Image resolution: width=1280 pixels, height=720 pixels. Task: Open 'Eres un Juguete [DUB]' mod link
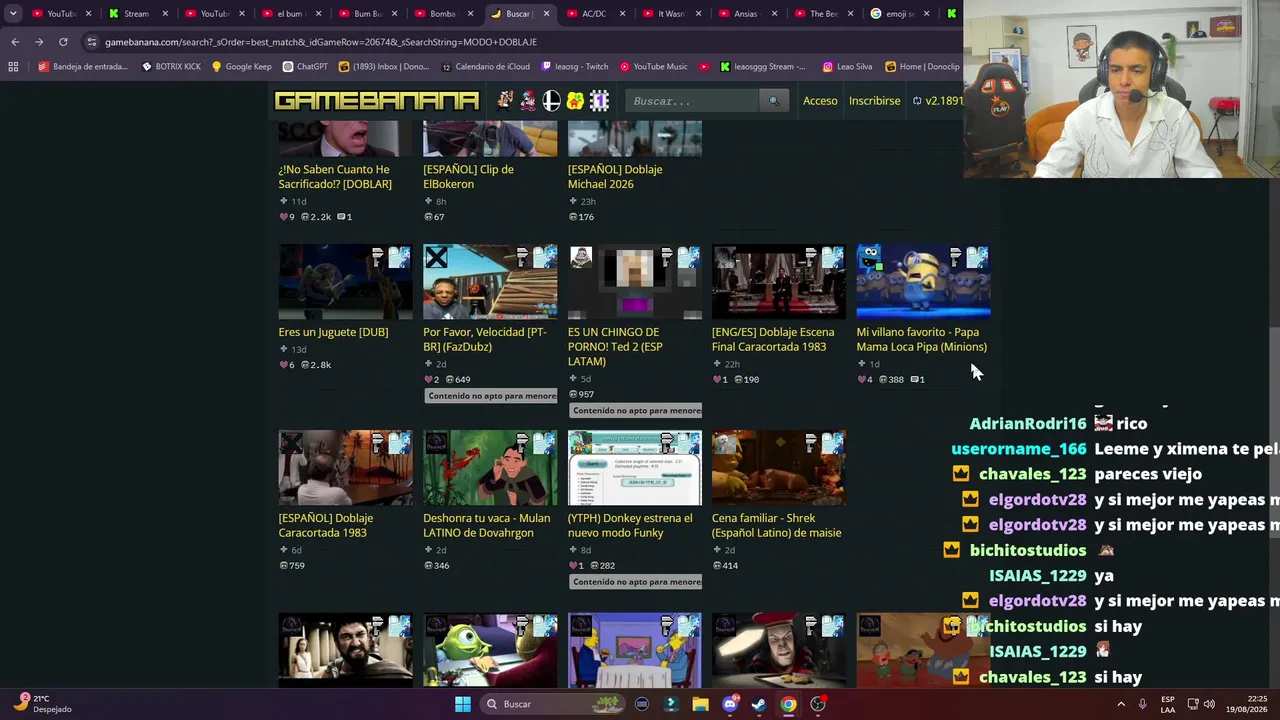334,332
